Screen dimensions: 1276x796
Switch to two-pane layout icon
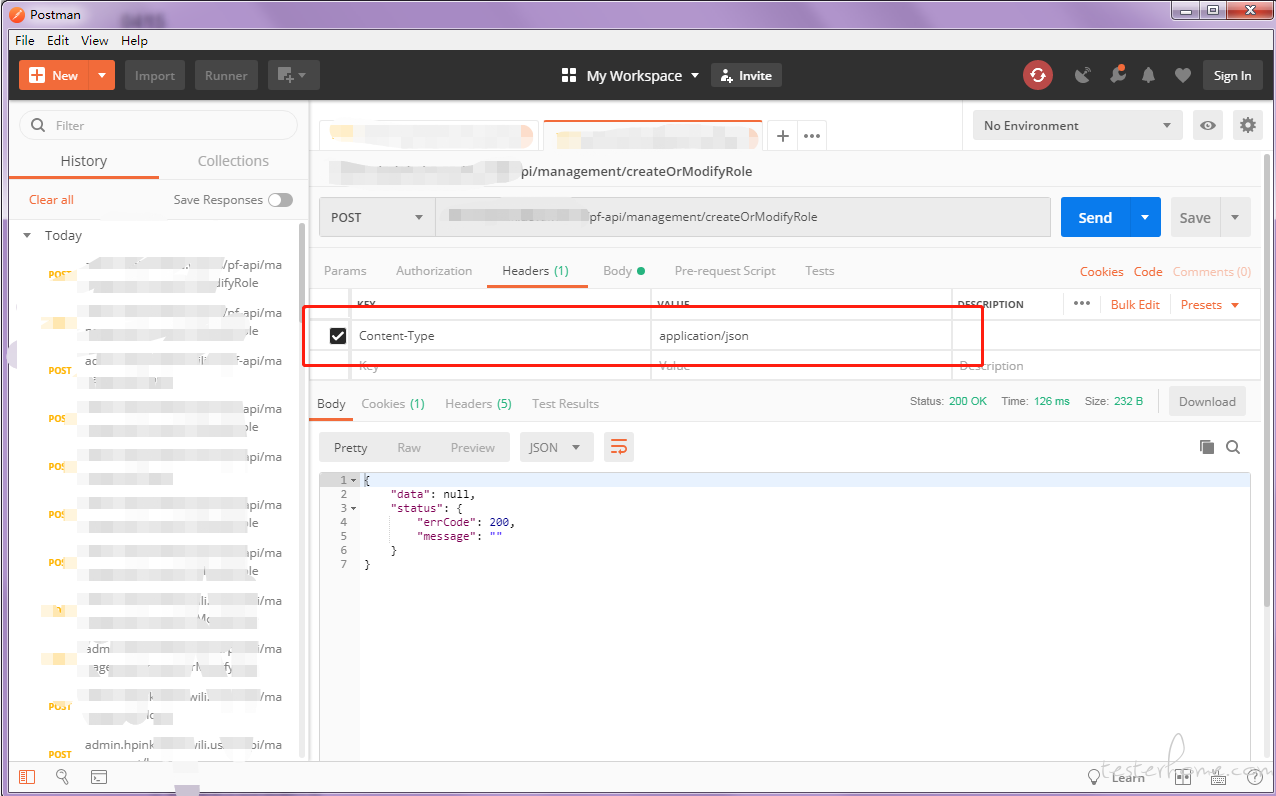1185,777
